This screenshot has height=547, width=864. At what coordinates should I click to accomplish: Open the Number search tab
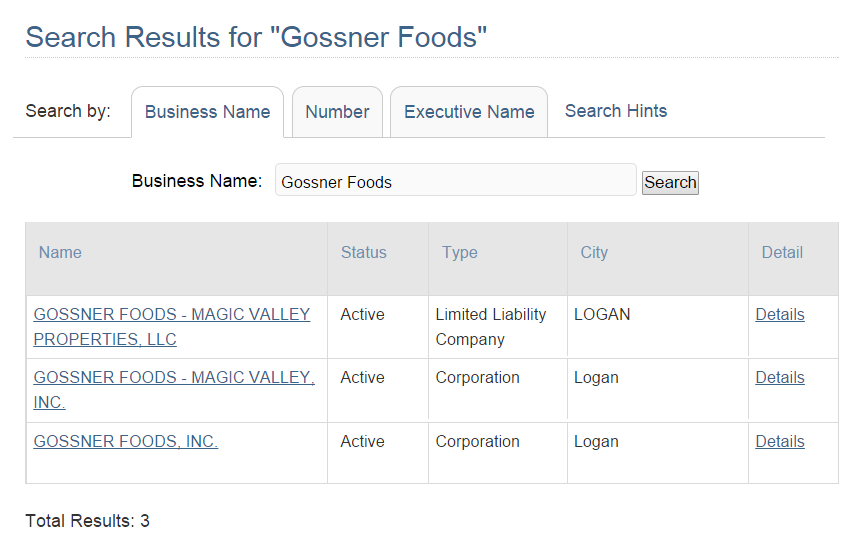click(x=337, y=112)
